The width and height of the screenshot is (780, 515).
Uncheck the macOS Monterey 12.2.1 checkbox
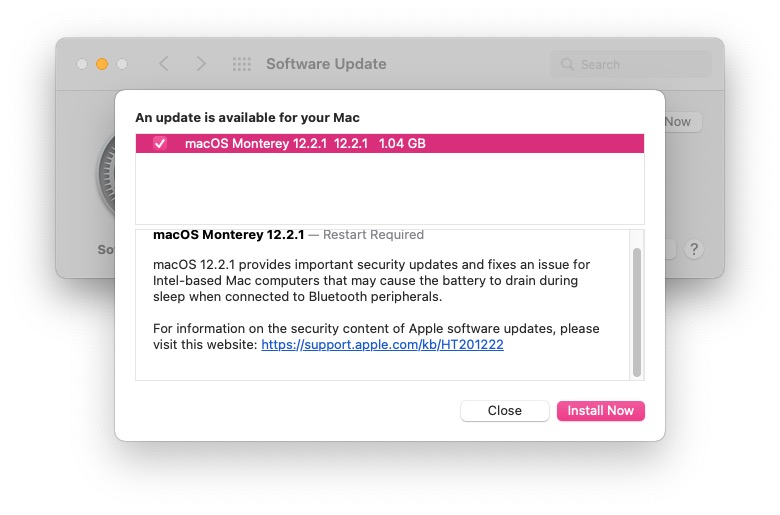point(160,144)
